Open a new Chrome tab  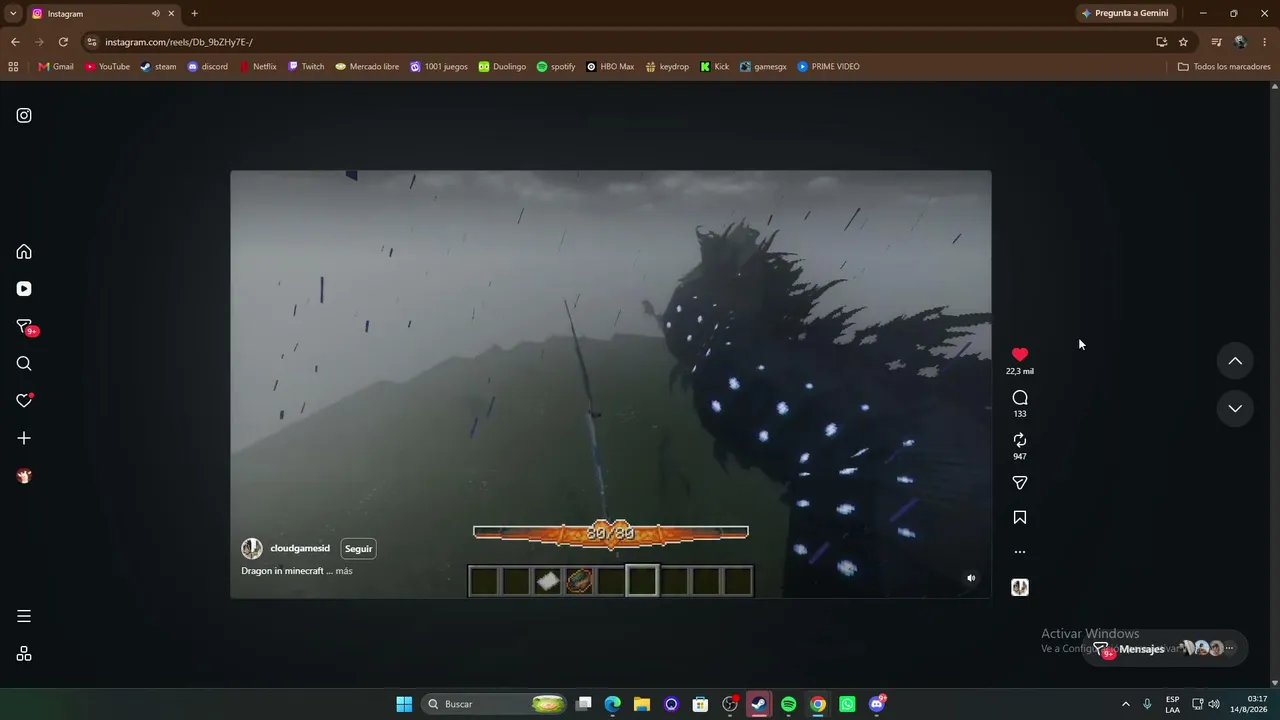(194, 14)
